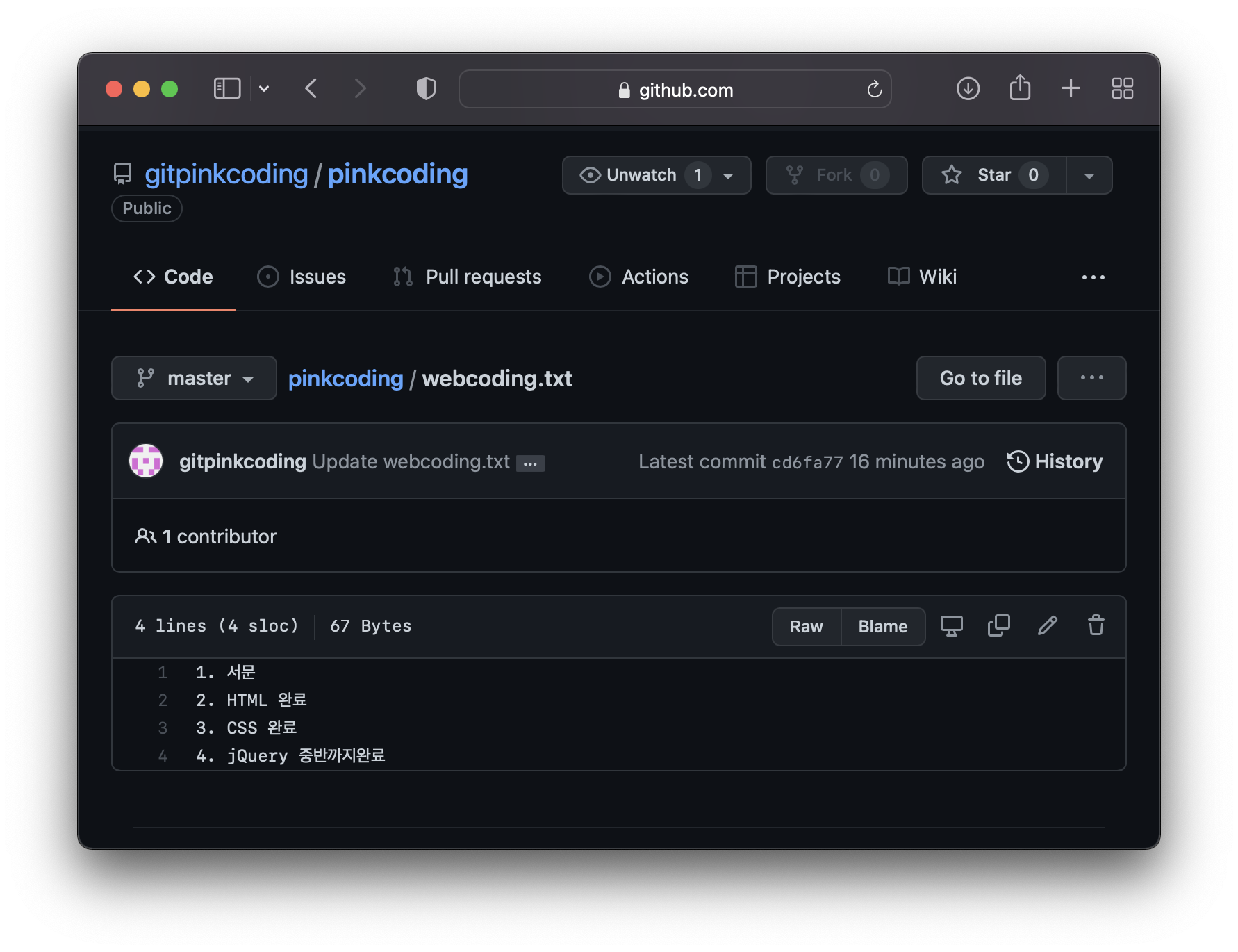
Task: Open the star lists dropdown arrow
Action: 1089,176
